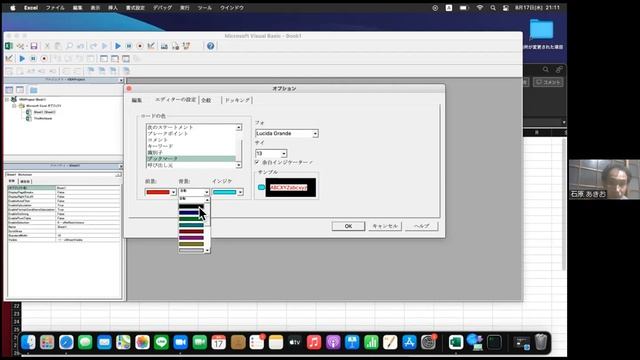Screen dimensions: 640x360
Task: Open App Store in the Dock
Action: (409, 342)
